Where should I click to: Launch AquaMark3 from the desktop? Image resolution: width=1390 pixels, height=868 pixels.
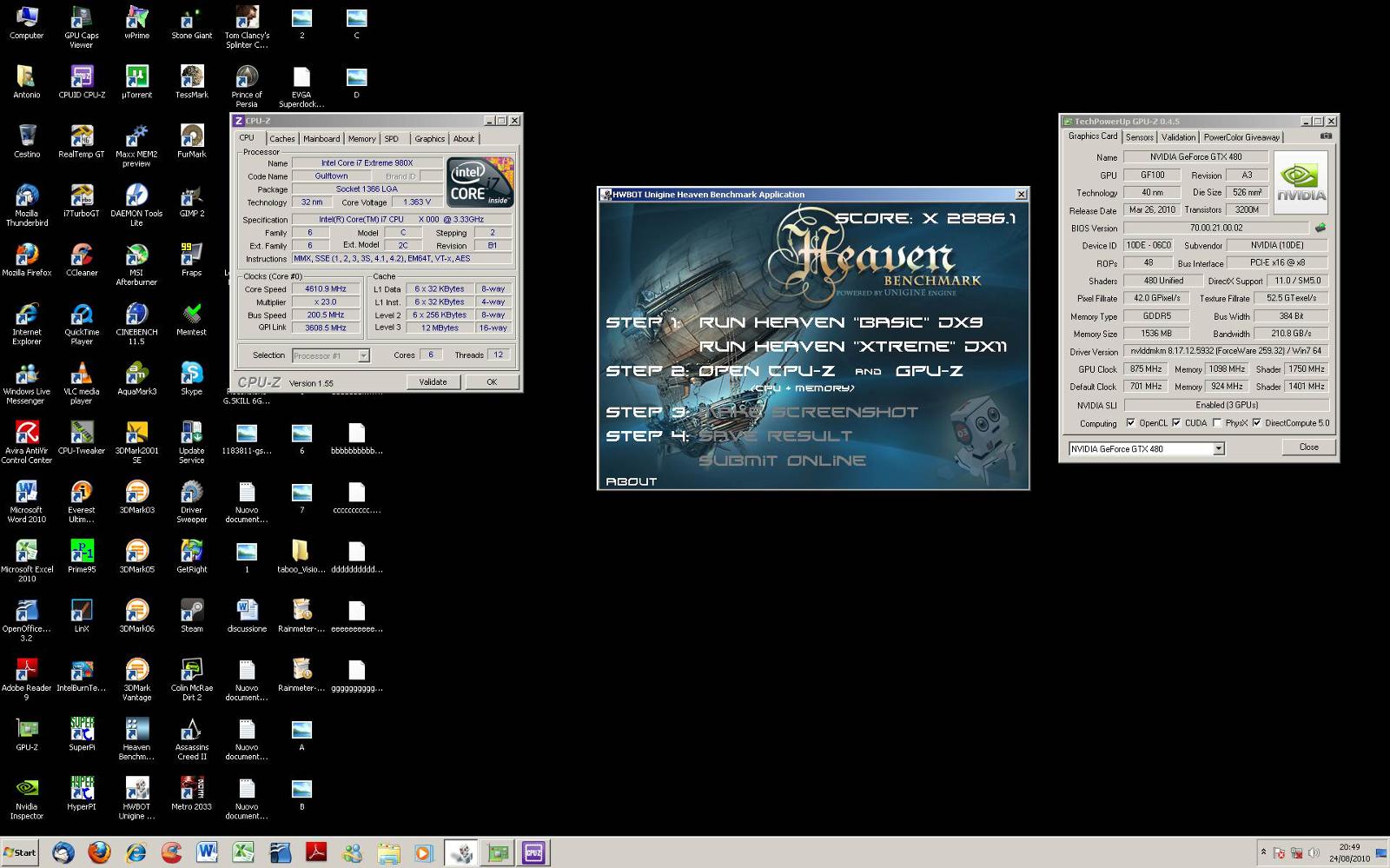[136, 379]
